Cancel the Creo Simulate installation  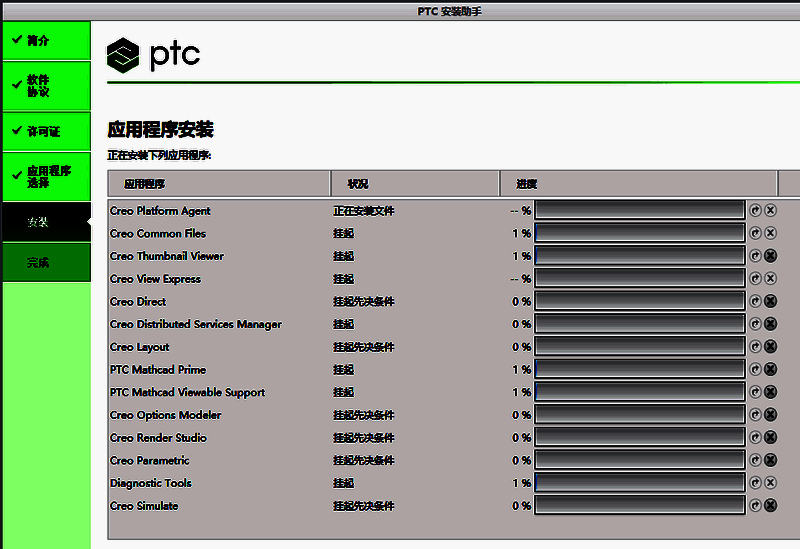pos(770,506)
